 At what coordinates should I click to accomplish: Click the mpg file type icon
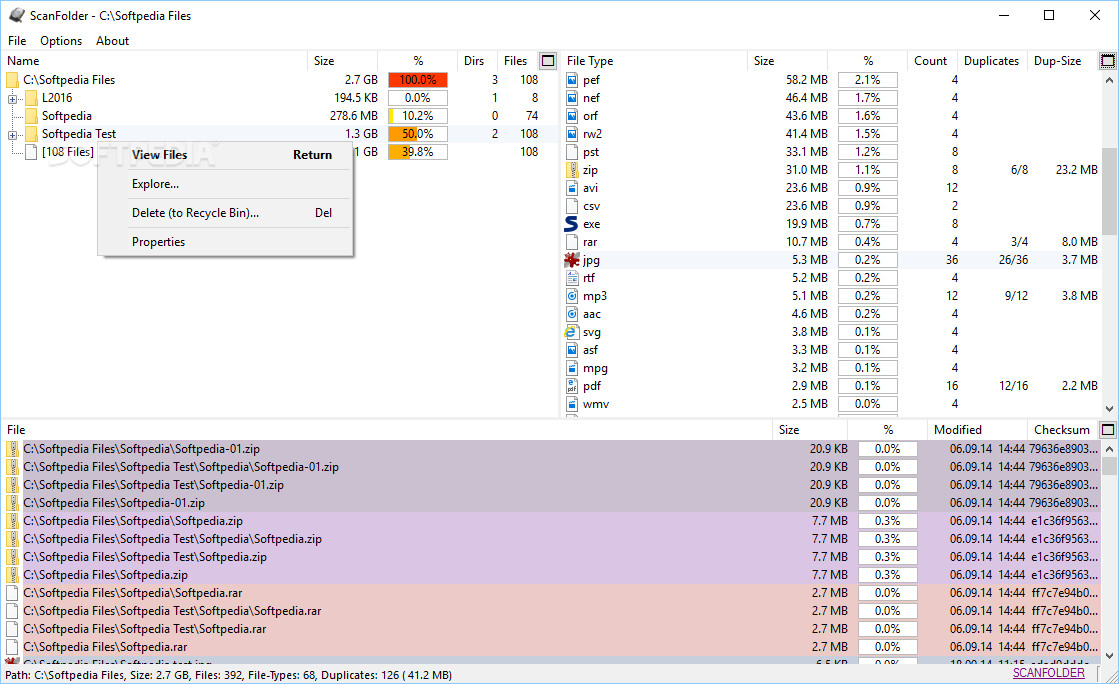pyautogui.click(x=572, y=368)
